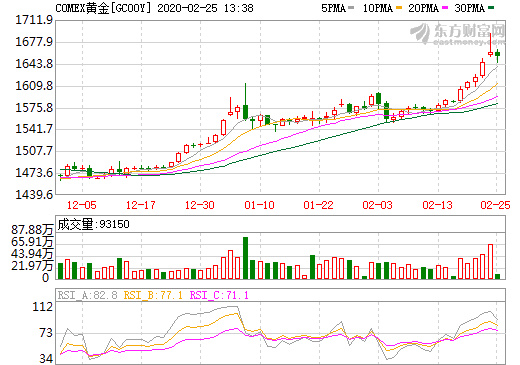Click the 02-25 date axis label
Screen dimensions: 520x365
[x=495, y=205]
